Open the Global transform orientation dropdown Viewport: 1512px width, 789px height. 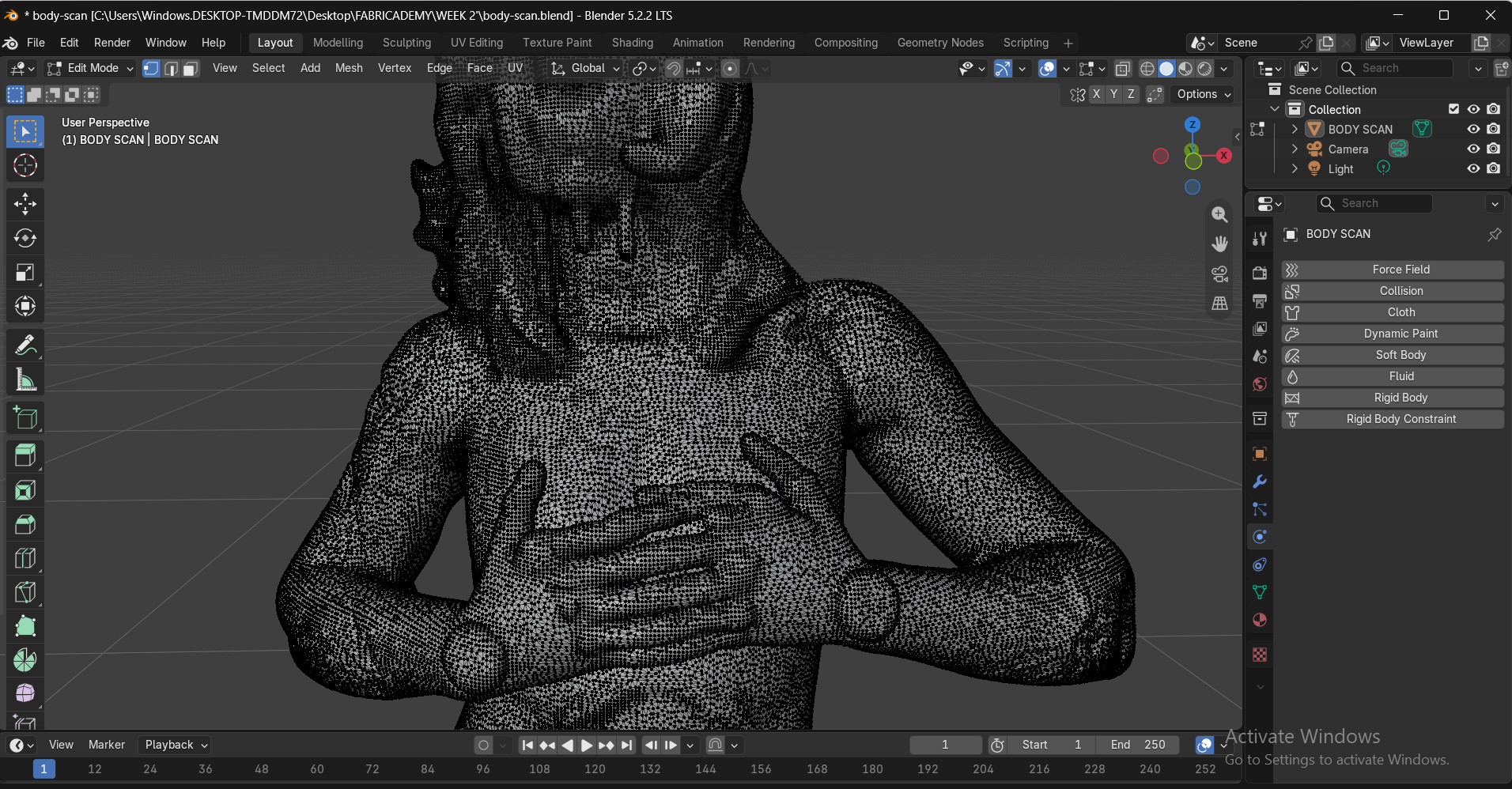point(586,69)
